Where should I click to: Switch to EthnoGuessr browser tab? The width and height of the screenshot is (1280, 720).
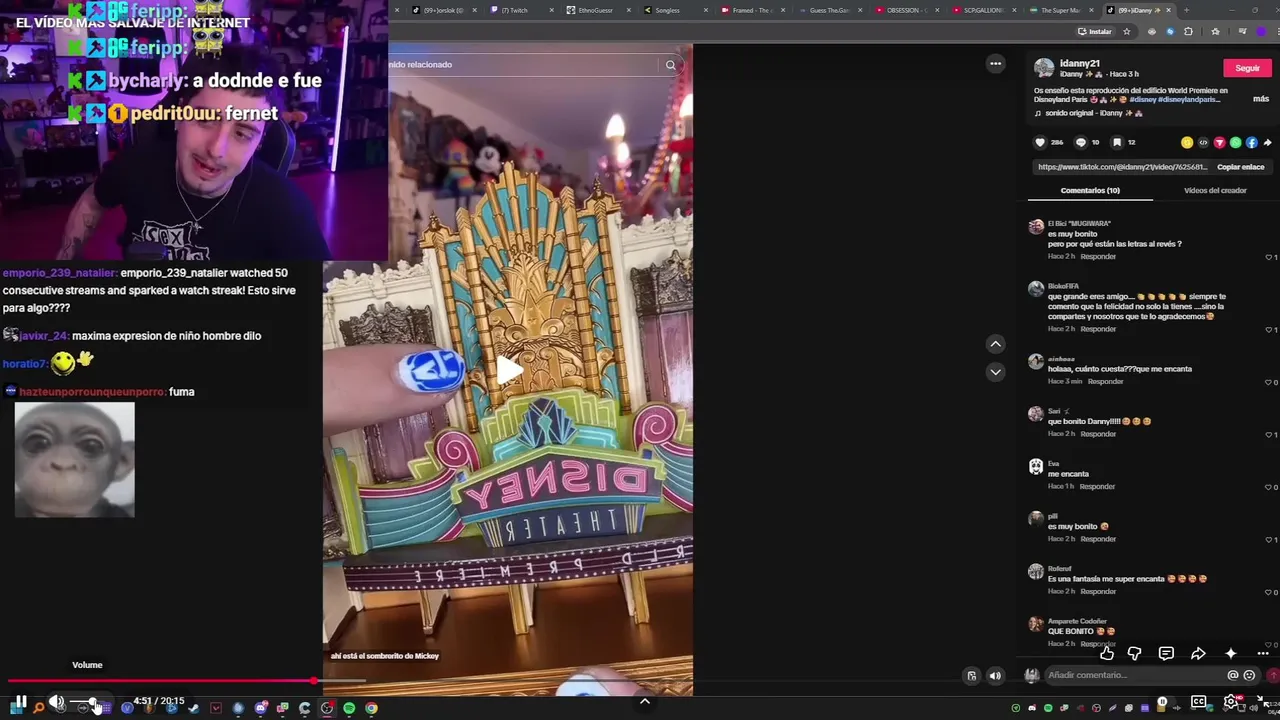(598, 10)
